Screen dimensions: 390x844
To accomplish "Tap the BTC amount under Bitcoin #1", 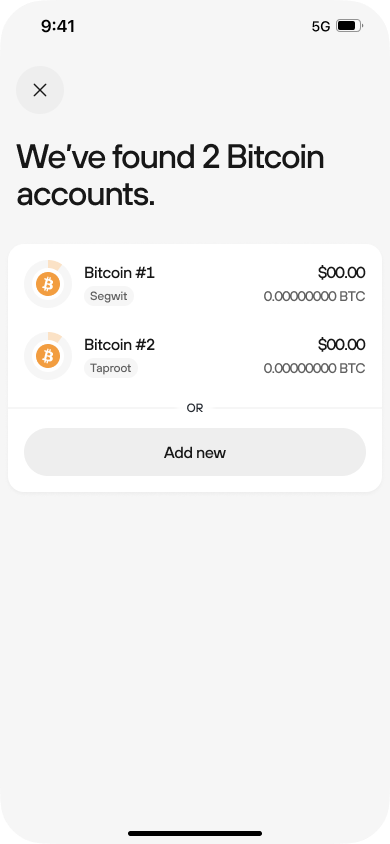I will pyautogui.click(x=314, y=297).
